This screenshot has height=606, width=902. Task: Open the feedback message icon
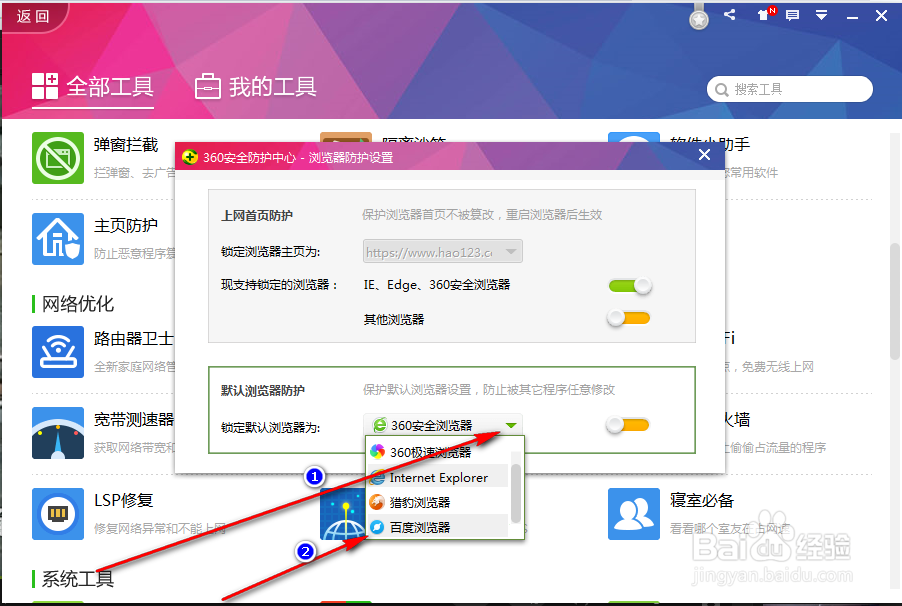coord(792,16)
